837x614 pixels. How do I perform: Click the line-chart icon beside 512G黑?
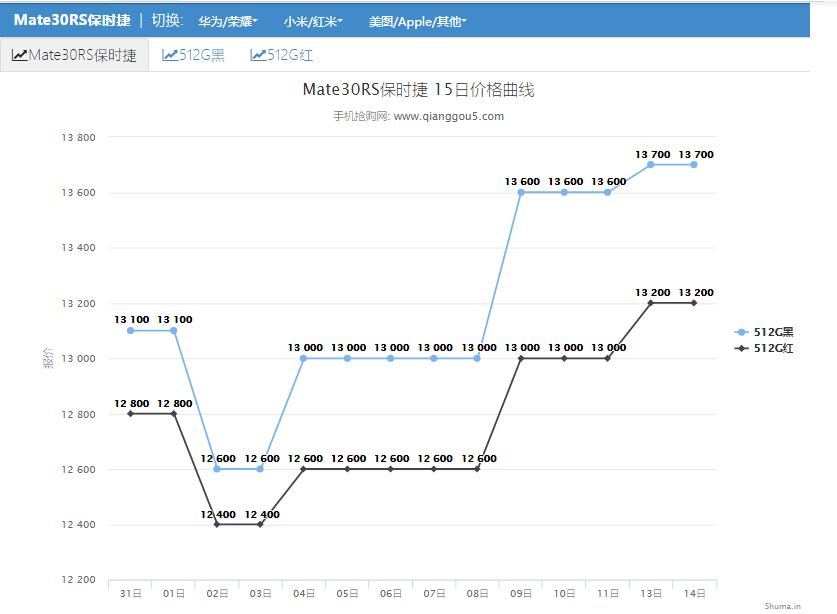[169, 55]
